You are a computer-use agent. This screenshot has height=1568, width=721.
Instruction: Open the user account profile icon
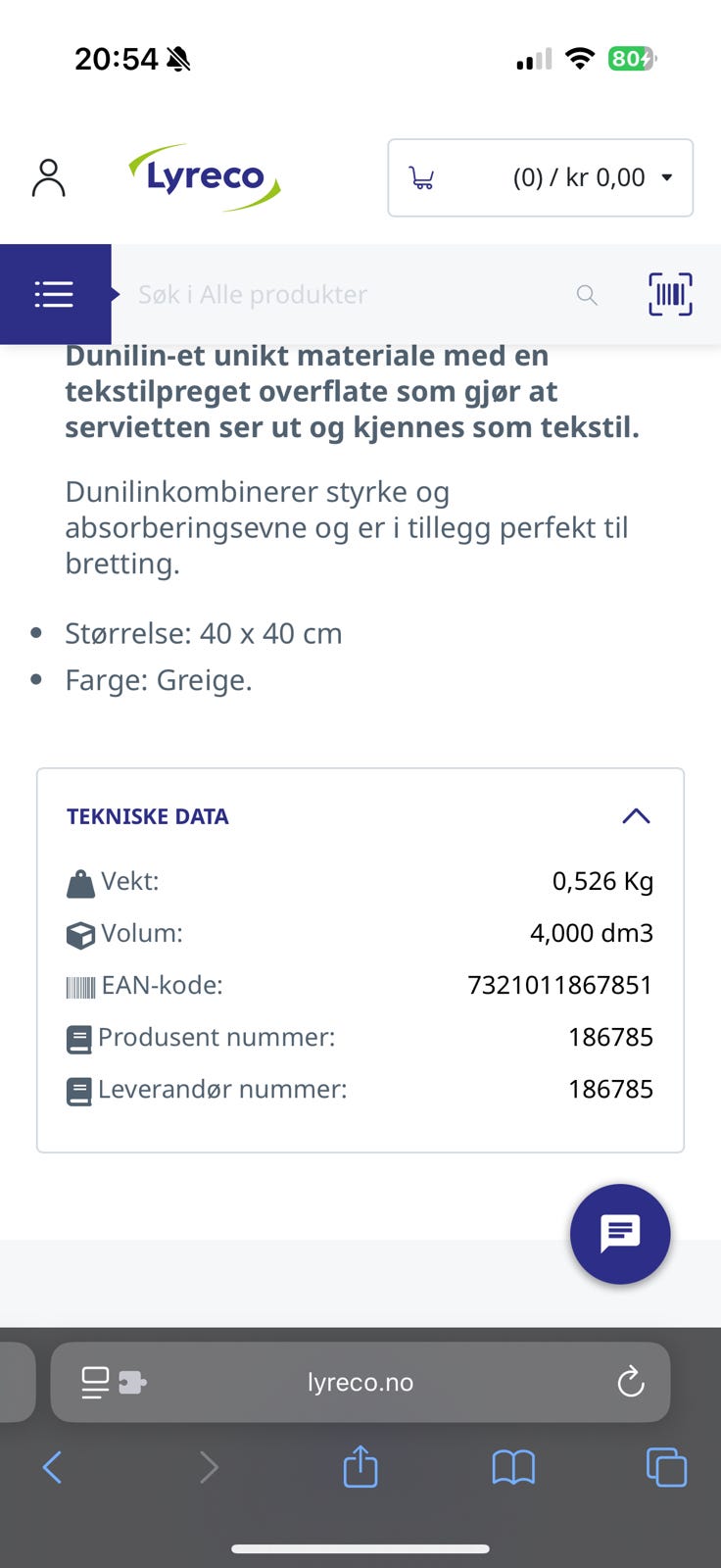(48, 178)
